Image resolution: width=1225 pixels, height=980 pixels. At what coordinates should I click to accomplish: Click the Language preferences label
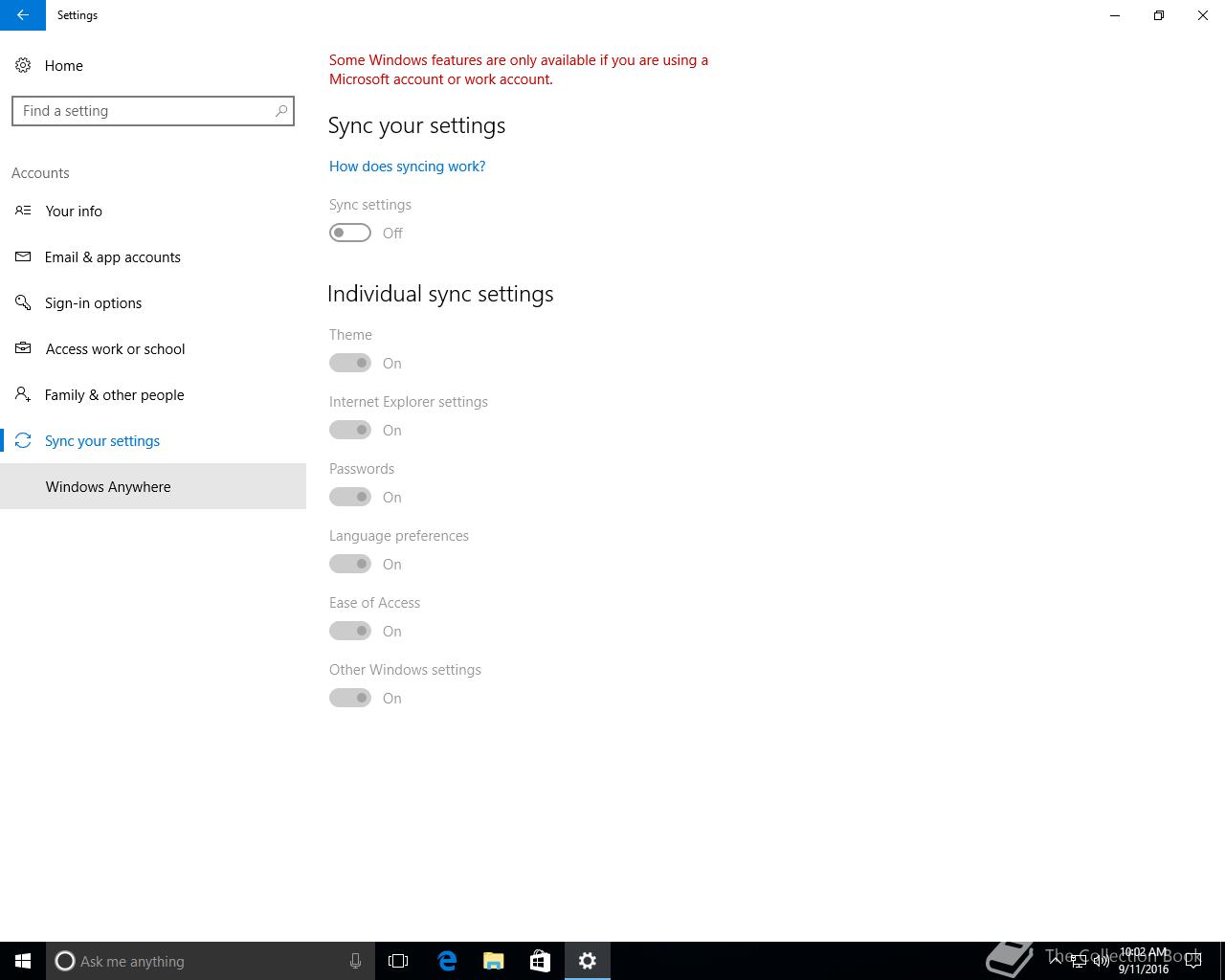click(x=399, y=536)
